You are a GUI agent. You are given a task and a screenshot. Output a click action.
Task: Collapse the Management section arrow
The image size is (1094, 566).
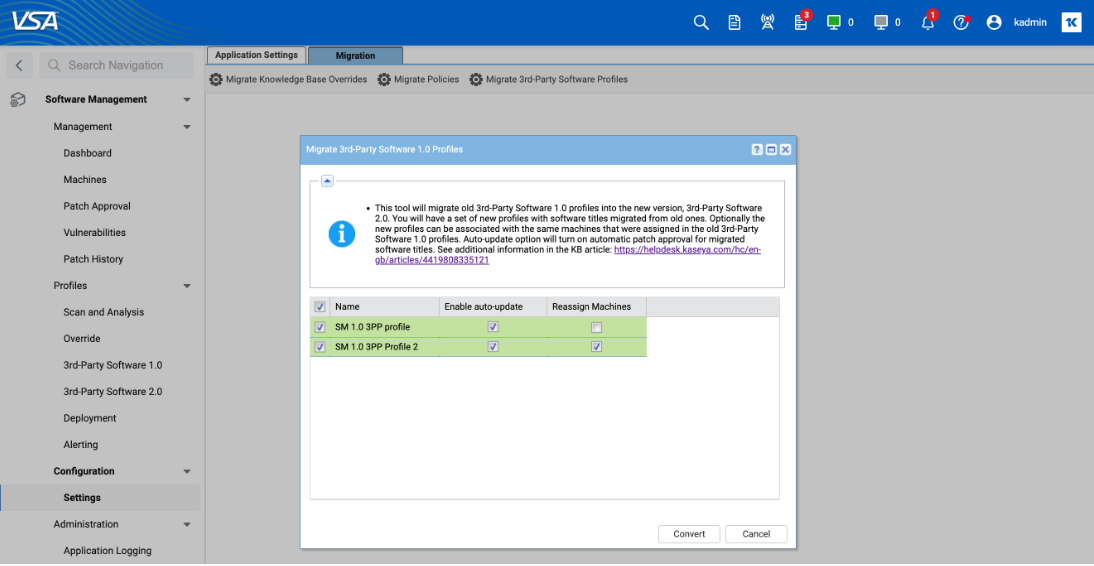coord(186,127)
